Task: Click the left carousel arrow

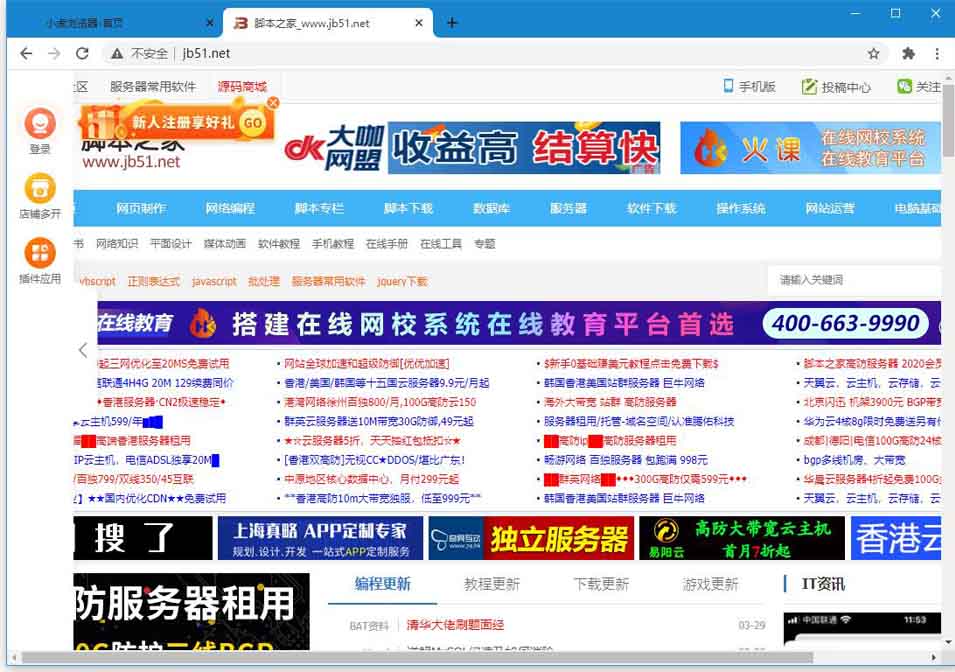Action: (x=83, y=350)
